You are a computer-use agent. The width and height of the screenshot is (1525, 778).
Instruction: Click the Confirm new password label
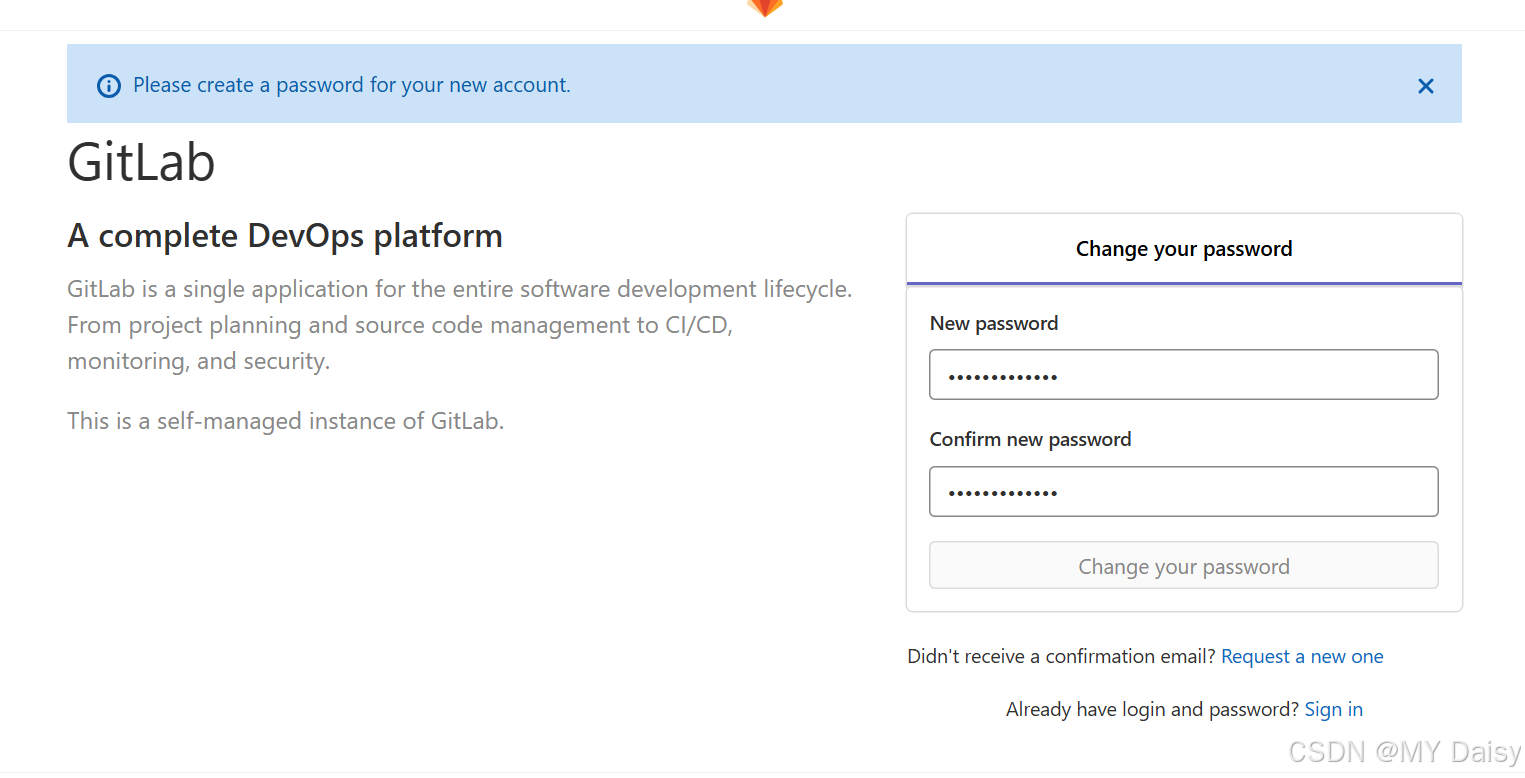(x=1030, y=439)
